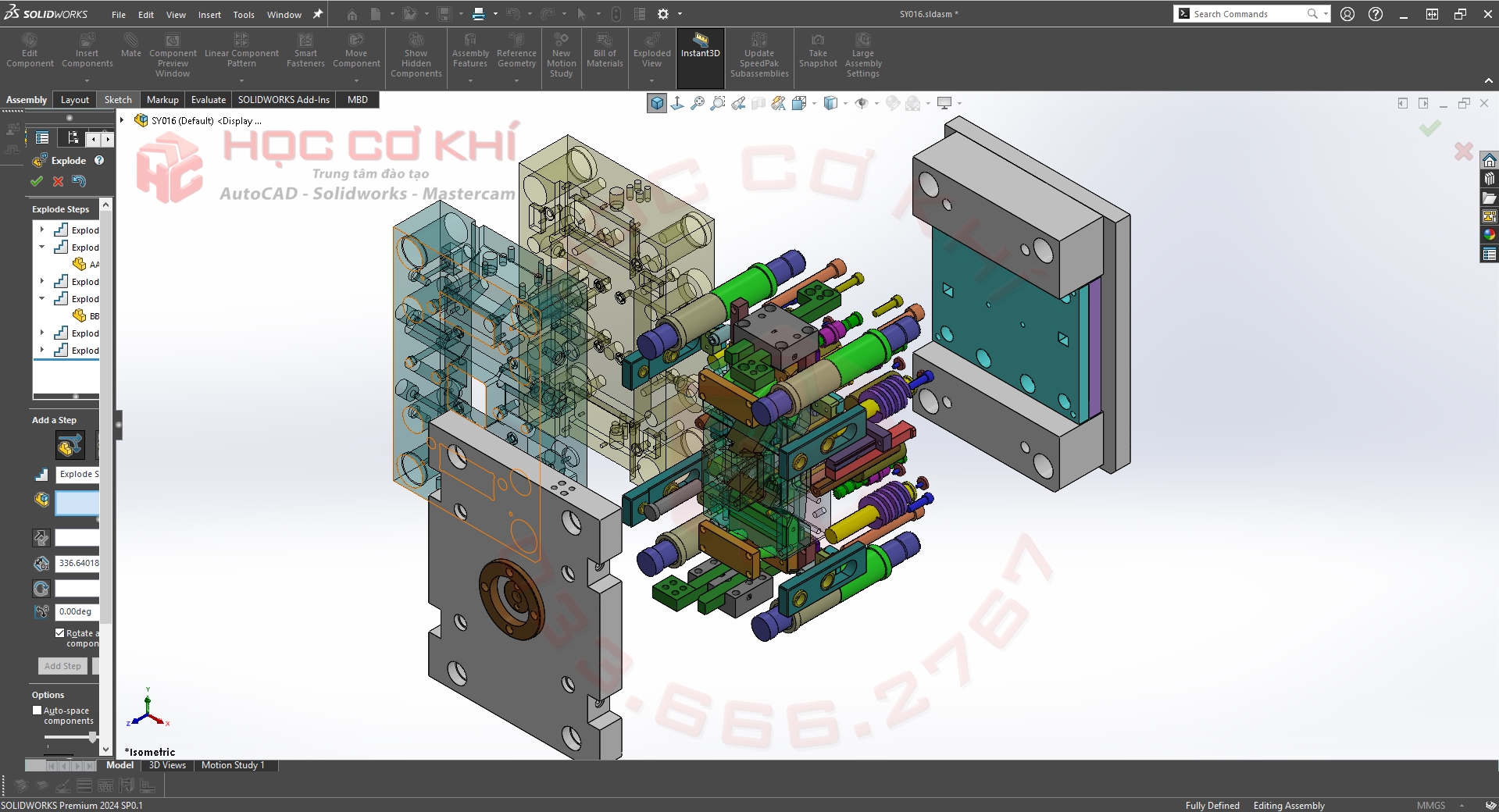
Task: Adjust the Auto-space components slider
Action: coord(92,737)
